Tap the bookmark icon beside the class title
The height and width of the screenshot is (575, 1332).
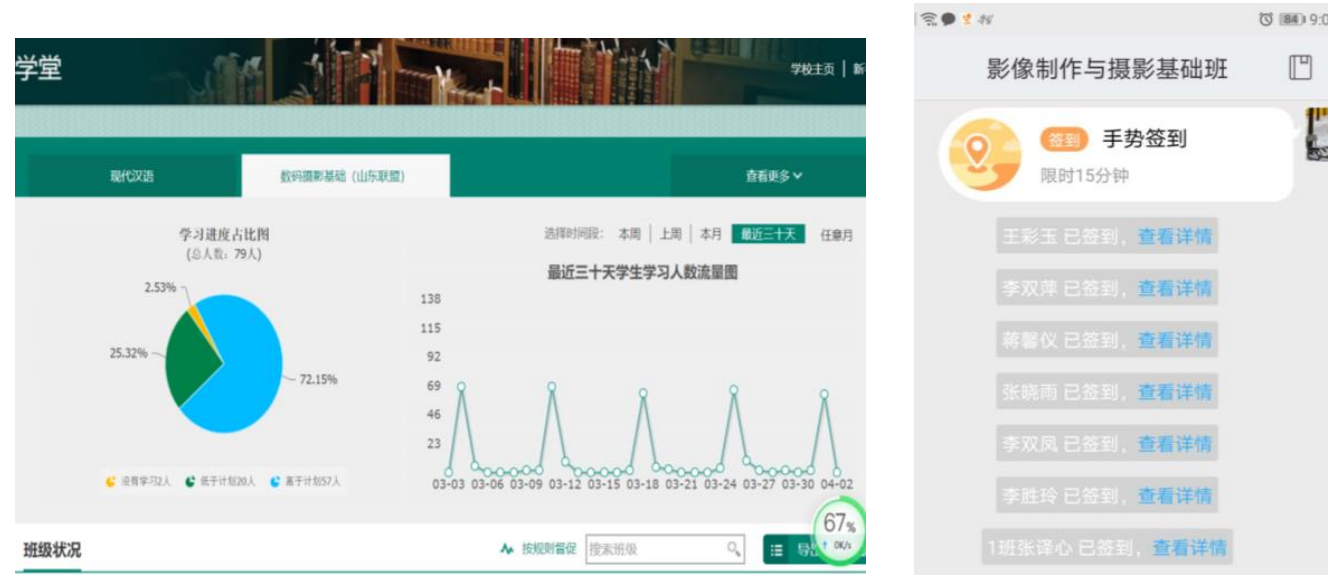pos(1298,68)
